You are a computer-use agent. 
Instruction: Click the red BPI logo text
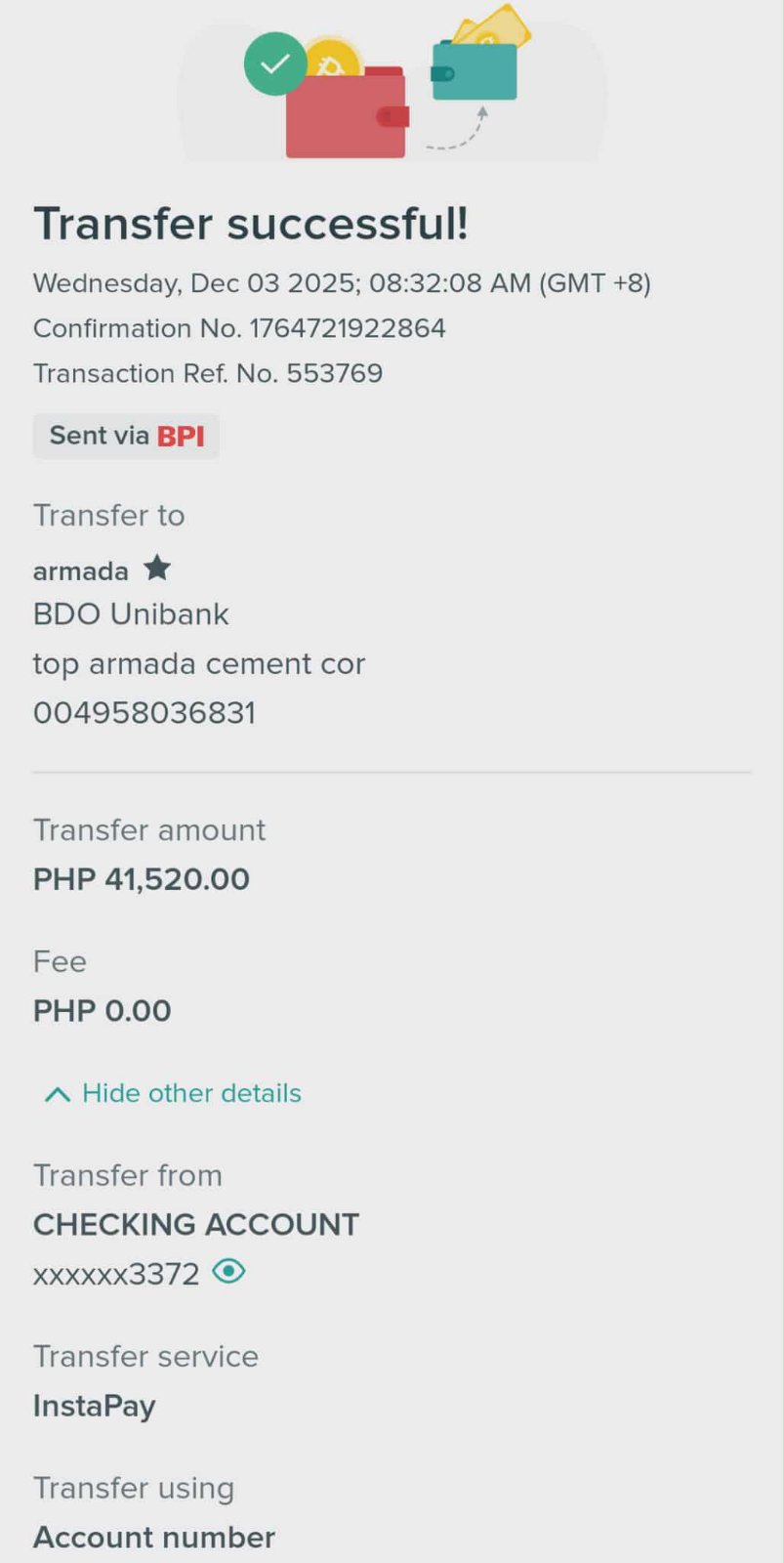pyautogui.click(x=181, y=436)
